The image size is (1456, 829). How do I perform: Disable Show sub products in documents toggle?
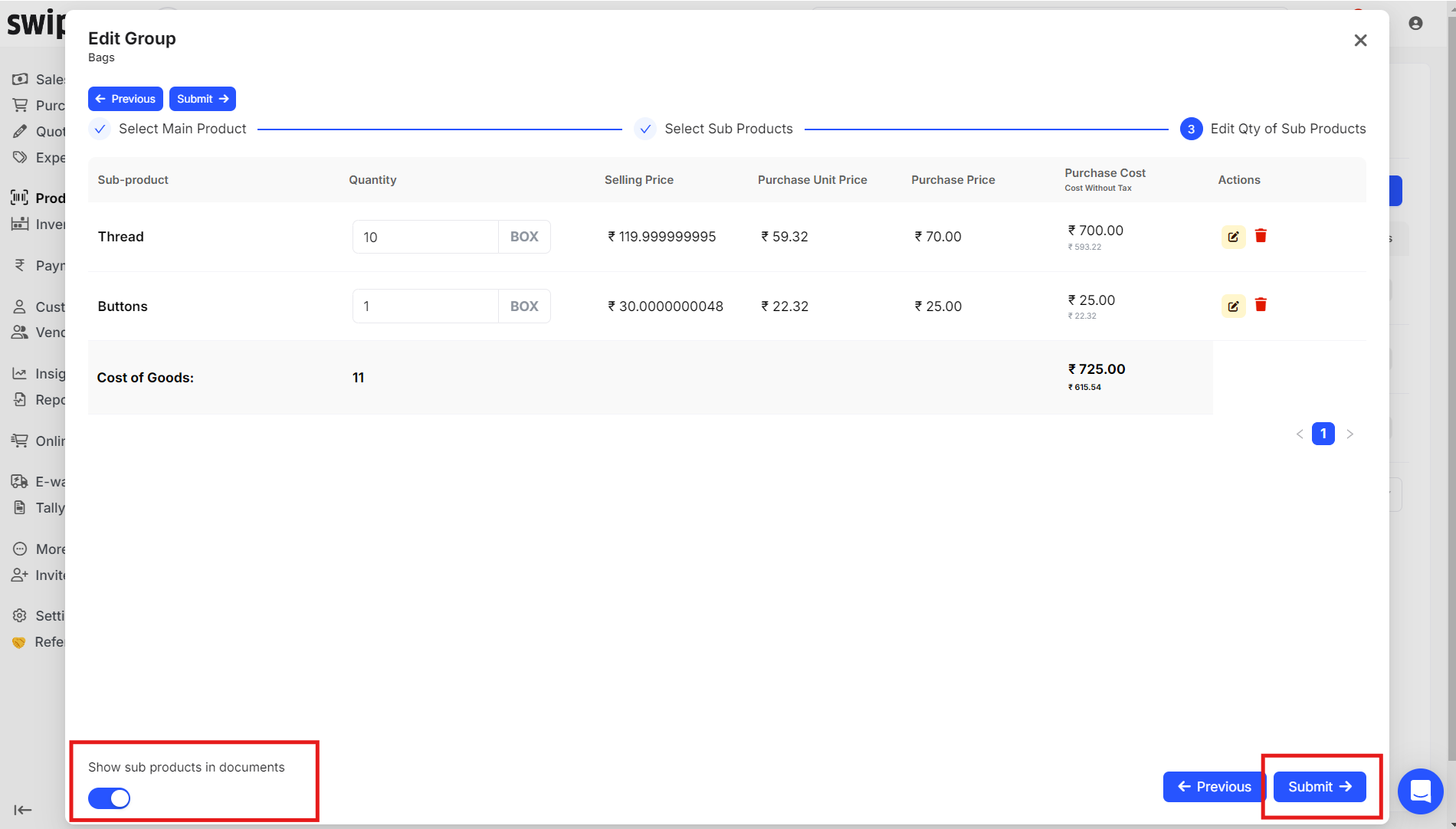pos(109,798)
